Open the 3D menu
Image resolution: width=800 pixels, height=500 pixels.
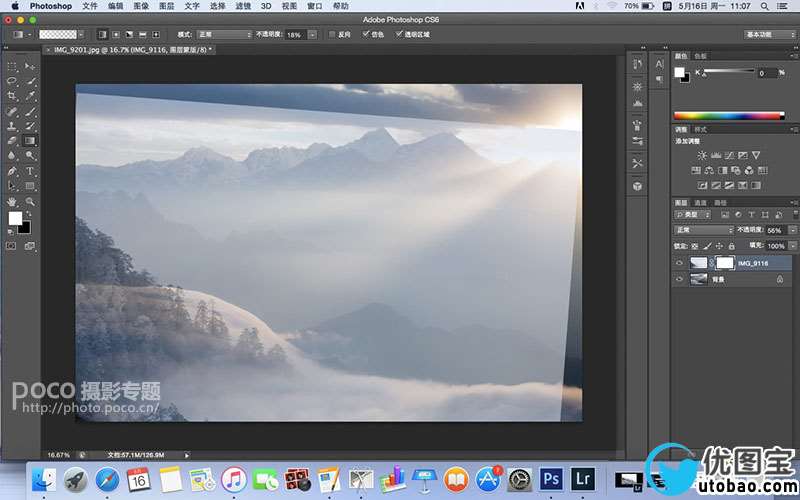[266, 6]
